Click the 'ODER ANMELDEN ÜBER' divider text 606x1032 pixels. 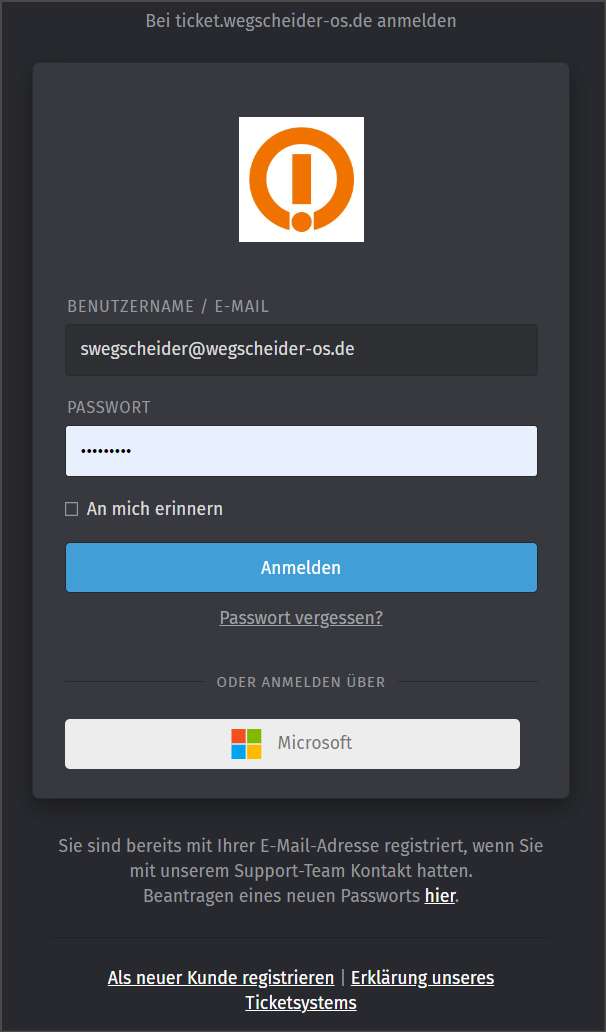pyautogui.click(x=301, y=683)
